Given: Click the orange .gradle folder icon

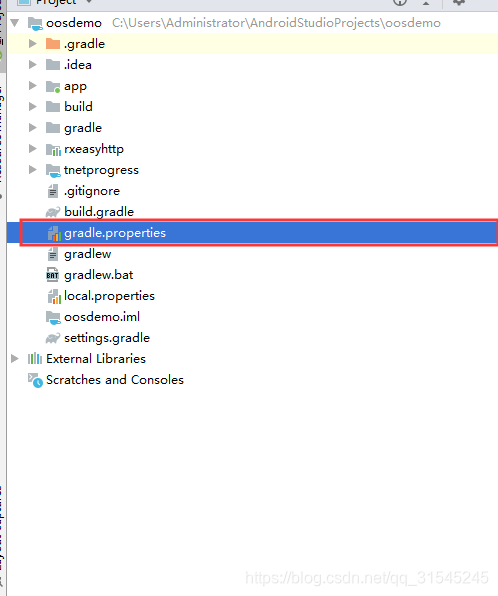Looking at the screenshot, I should point(53,44).
